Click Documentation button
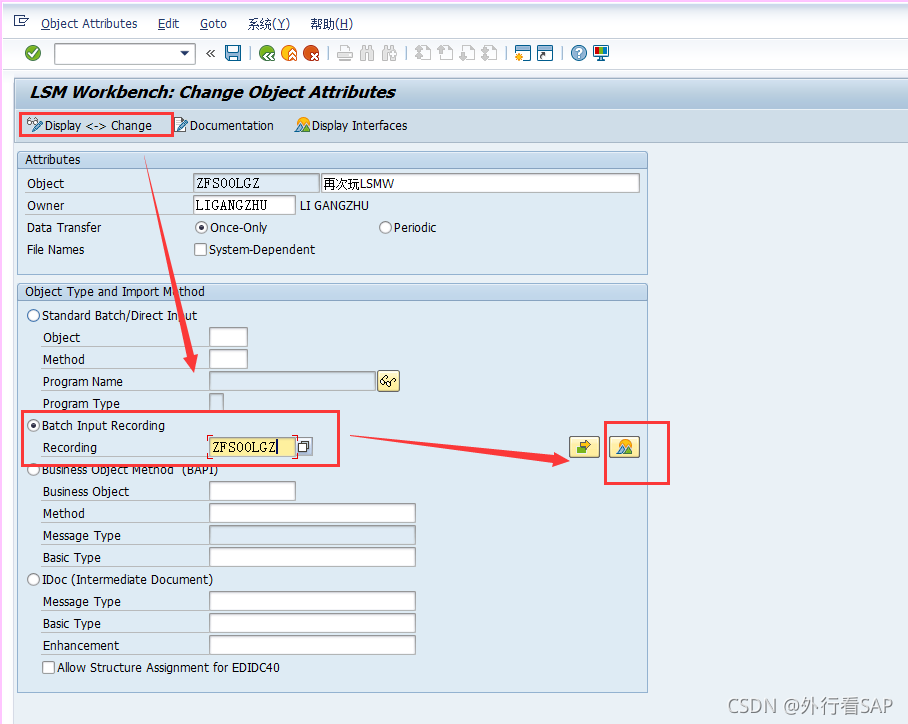Image resolution: width=908 pixels, height=724 pixels. [224, 125]
